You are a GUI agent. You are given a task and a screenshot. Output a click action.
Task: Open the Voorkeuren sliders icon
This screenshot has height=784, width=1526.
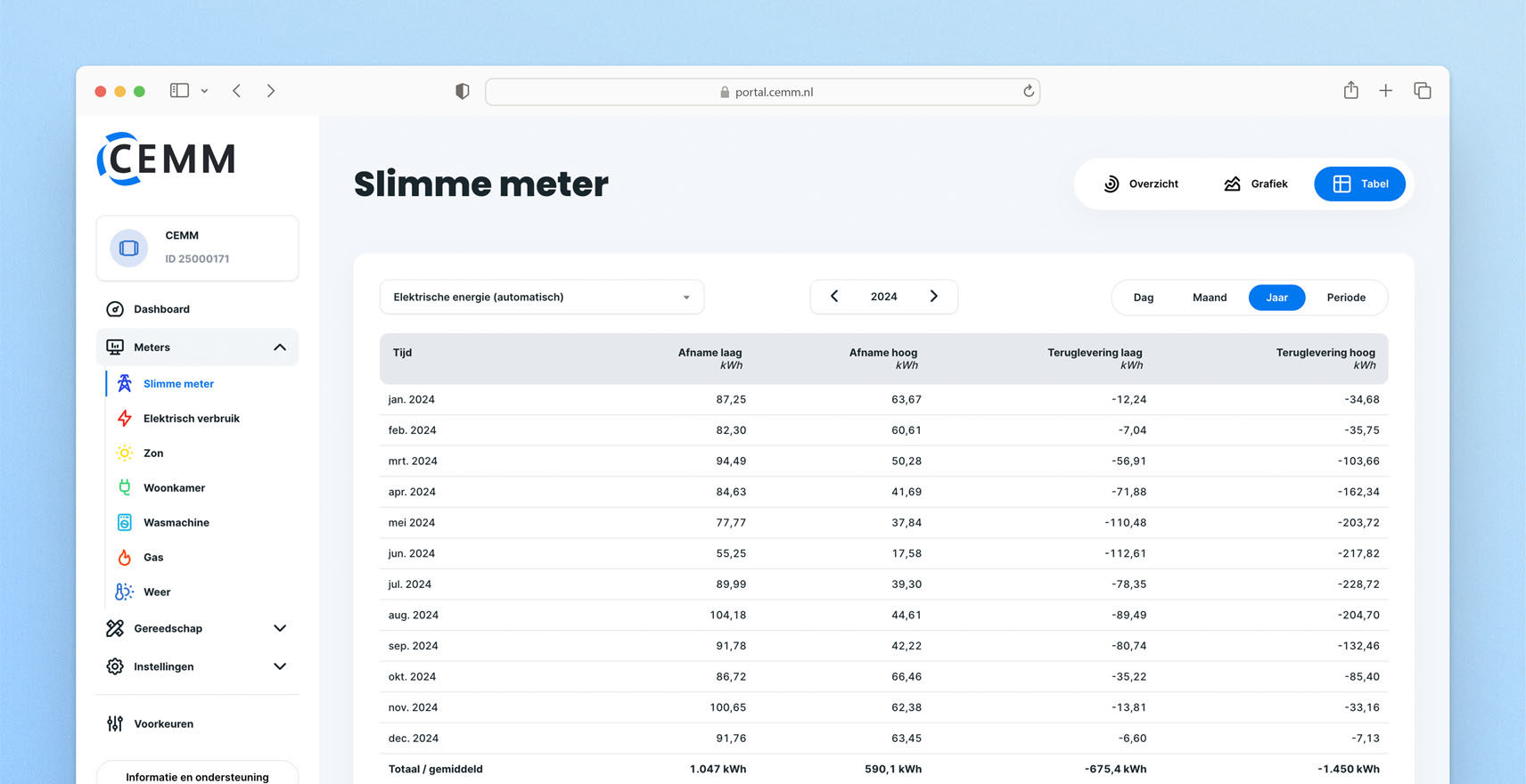point(115,724)
